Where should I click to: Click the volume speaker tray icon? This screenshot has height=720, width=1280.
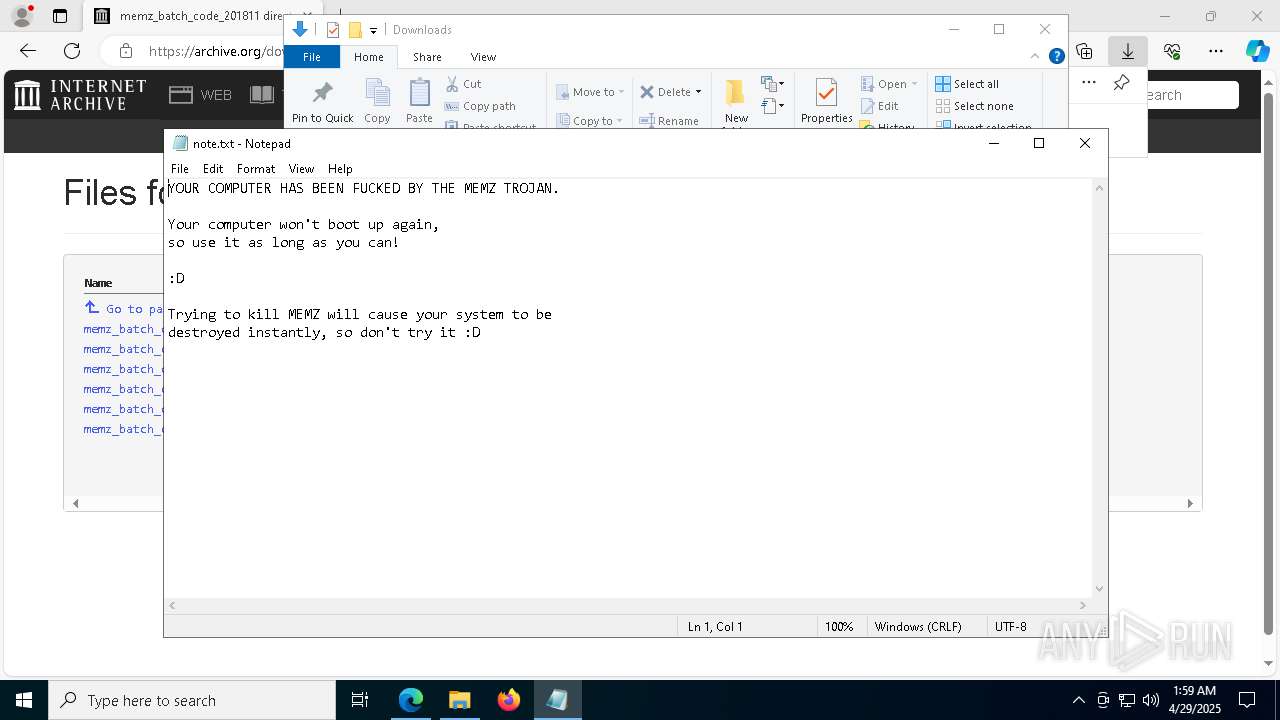point(1150,700)
